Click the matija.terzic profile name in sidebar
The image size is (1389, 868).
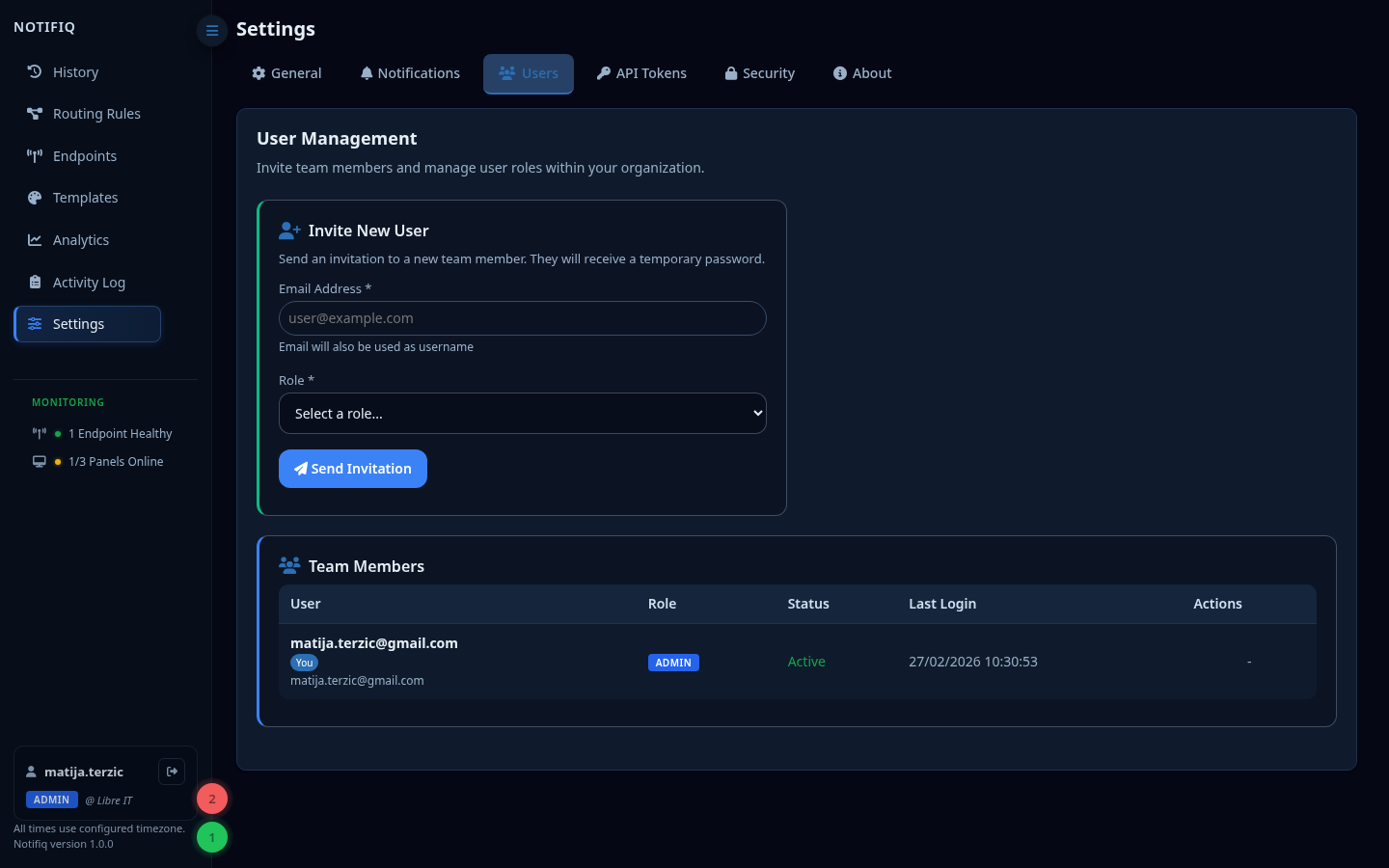pyautogui.click(x=84, y=772)
